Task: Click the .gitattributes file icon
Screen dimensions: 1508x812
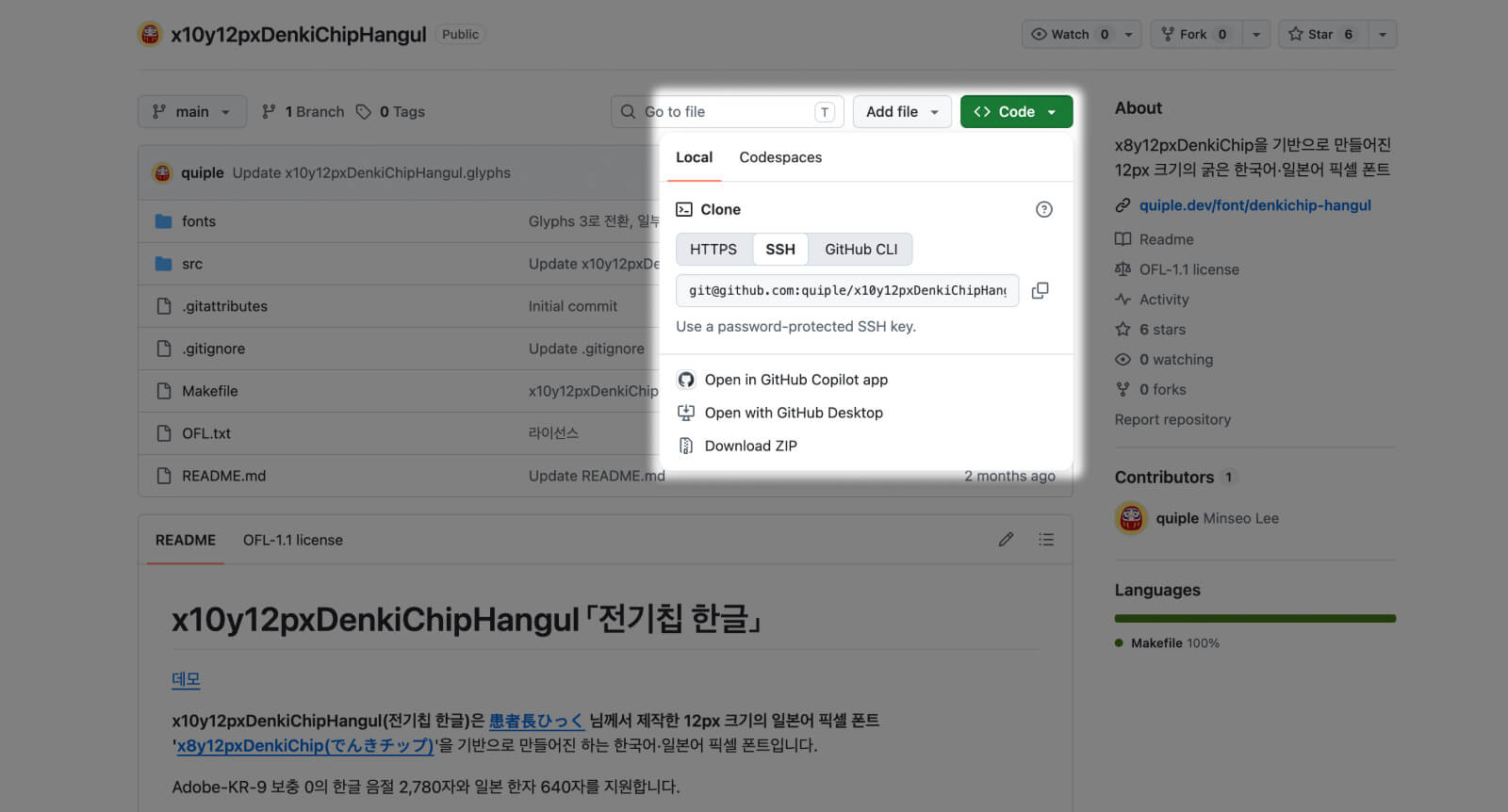Action: [x=164, y=306]
